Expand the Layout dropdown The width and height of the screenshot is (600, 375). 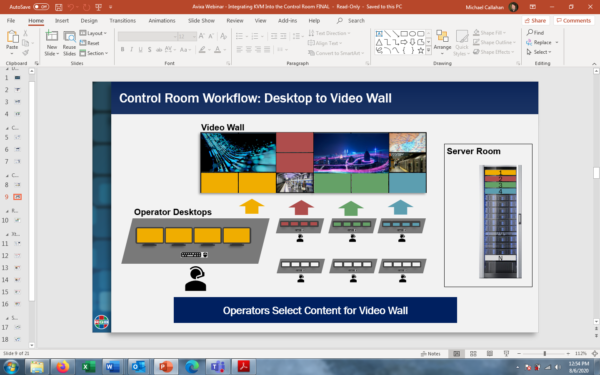point(93,33)
